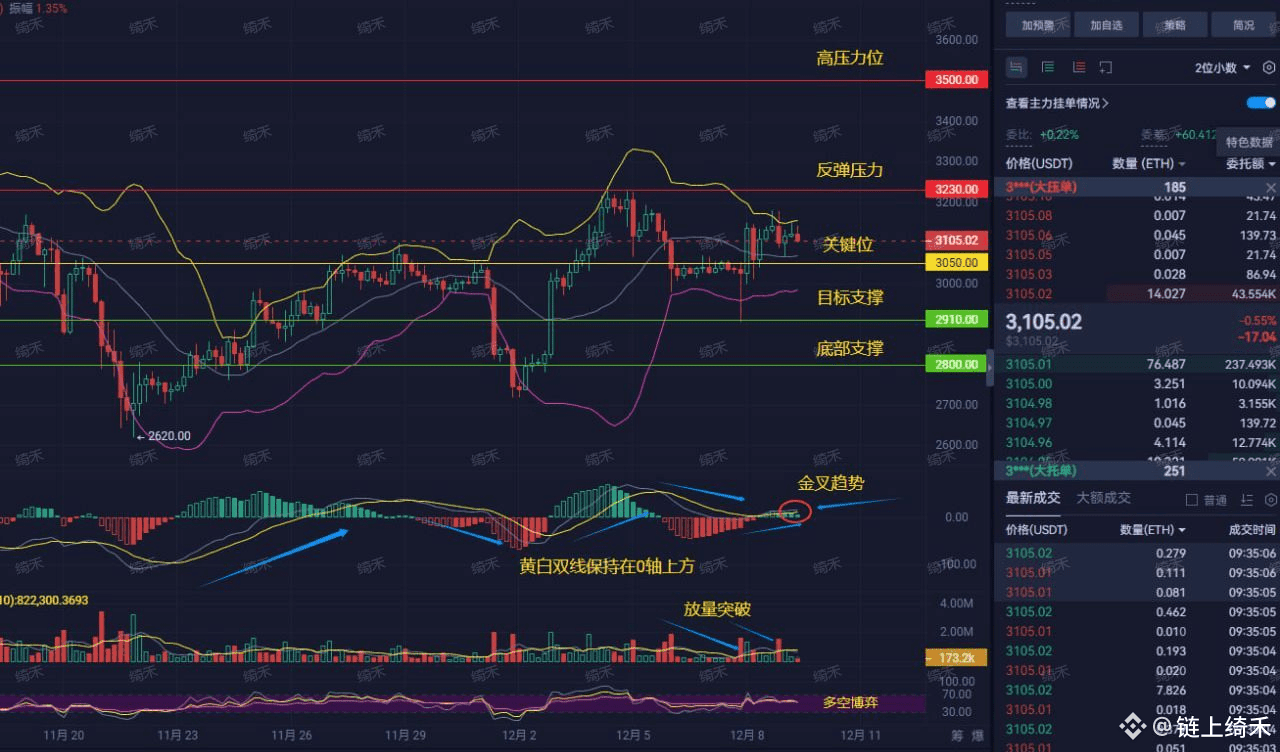The image size is (1280, 752).
Task: Collapse the right side panel handle
Action: pyautogui.click(x=990, y=368)
